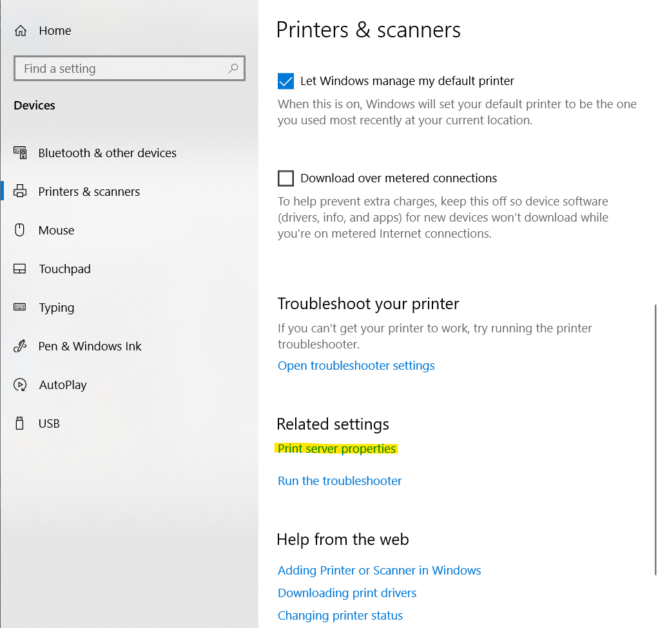Click the AutoPlay icon in sidebar
This screenshot has width=658, height=628.
click(x=20, y=385)
